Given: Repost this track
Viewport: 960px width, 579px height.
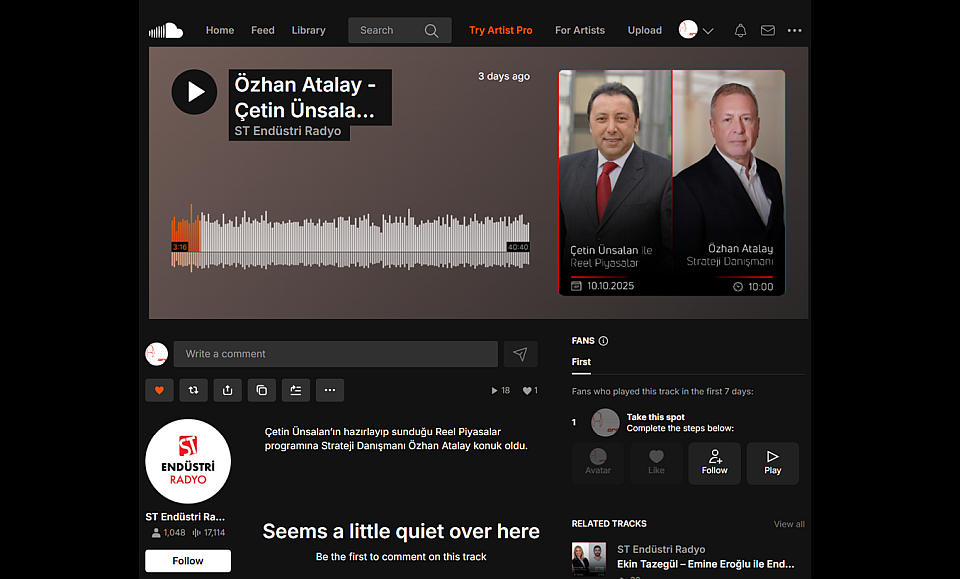Looking at the screenshot, I should 193,390.
